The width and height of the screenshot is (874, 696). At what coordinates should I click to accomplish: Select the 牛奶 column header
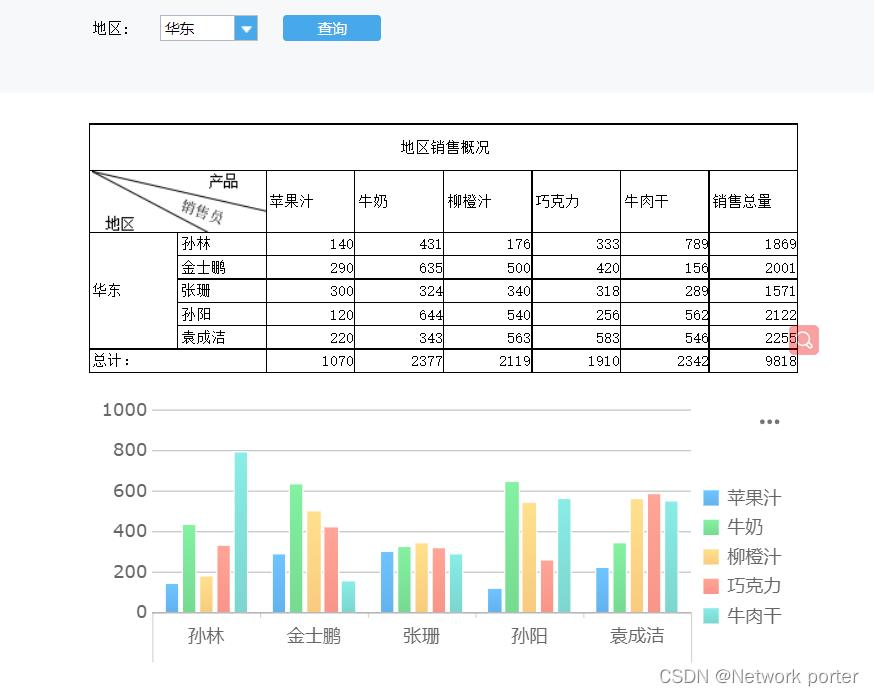399,202
